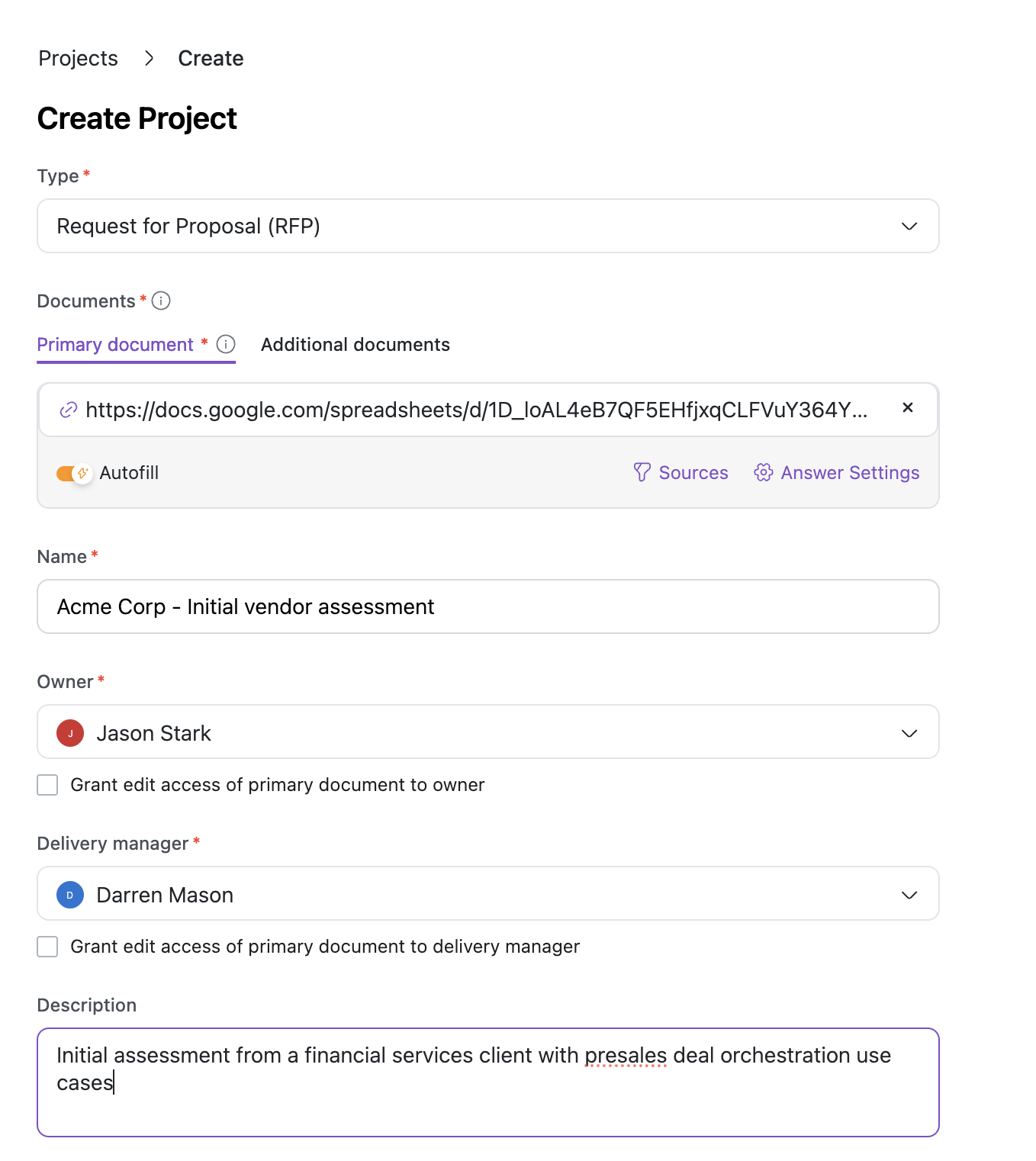Open the project Type dropdown
This screenshot has height=1161, width=1036.
click(x=487, y=227)
